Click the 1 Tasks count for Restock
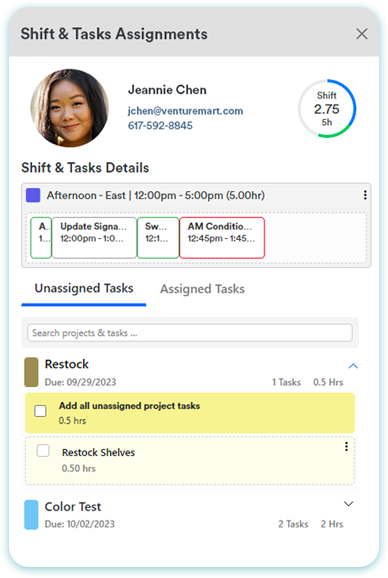 [x=287, y=382]
